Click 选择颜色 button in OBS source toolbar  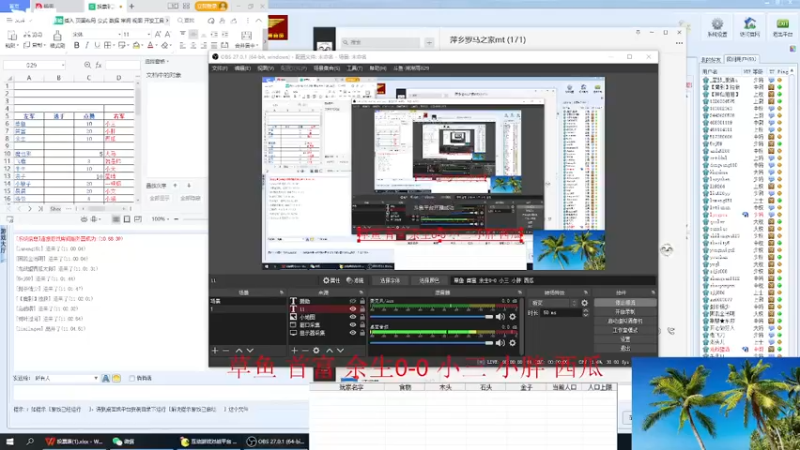[429, 280]
